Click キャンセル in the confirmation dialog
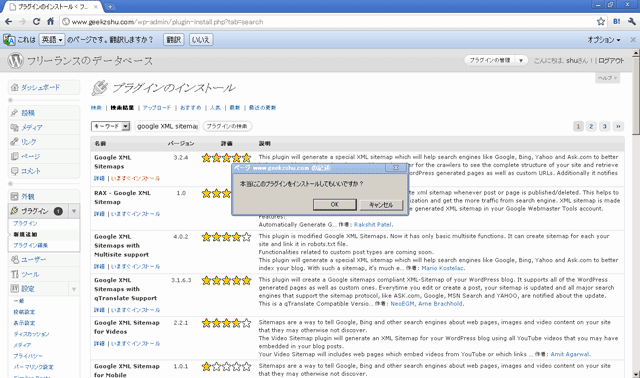This screenshot has height=378, width=640. 381,205
